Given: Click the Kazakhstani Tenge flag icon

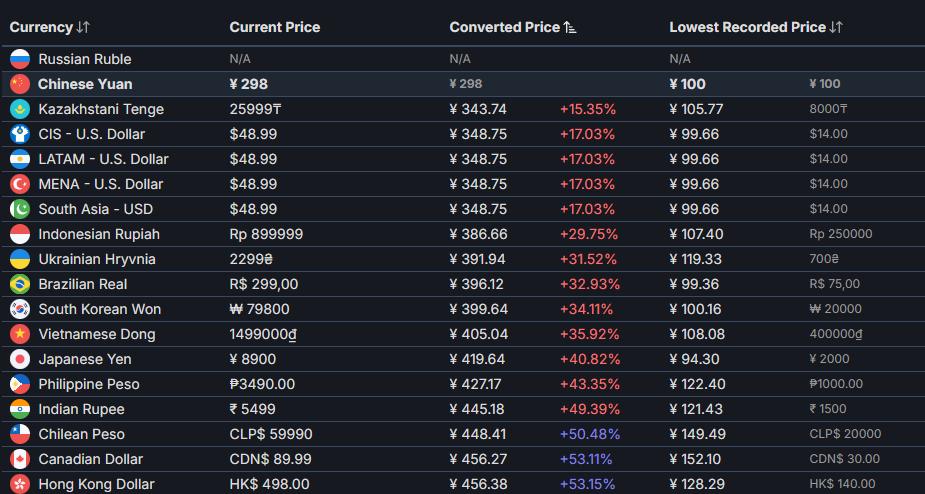Looking at the screenshot, I should [20, 109].
